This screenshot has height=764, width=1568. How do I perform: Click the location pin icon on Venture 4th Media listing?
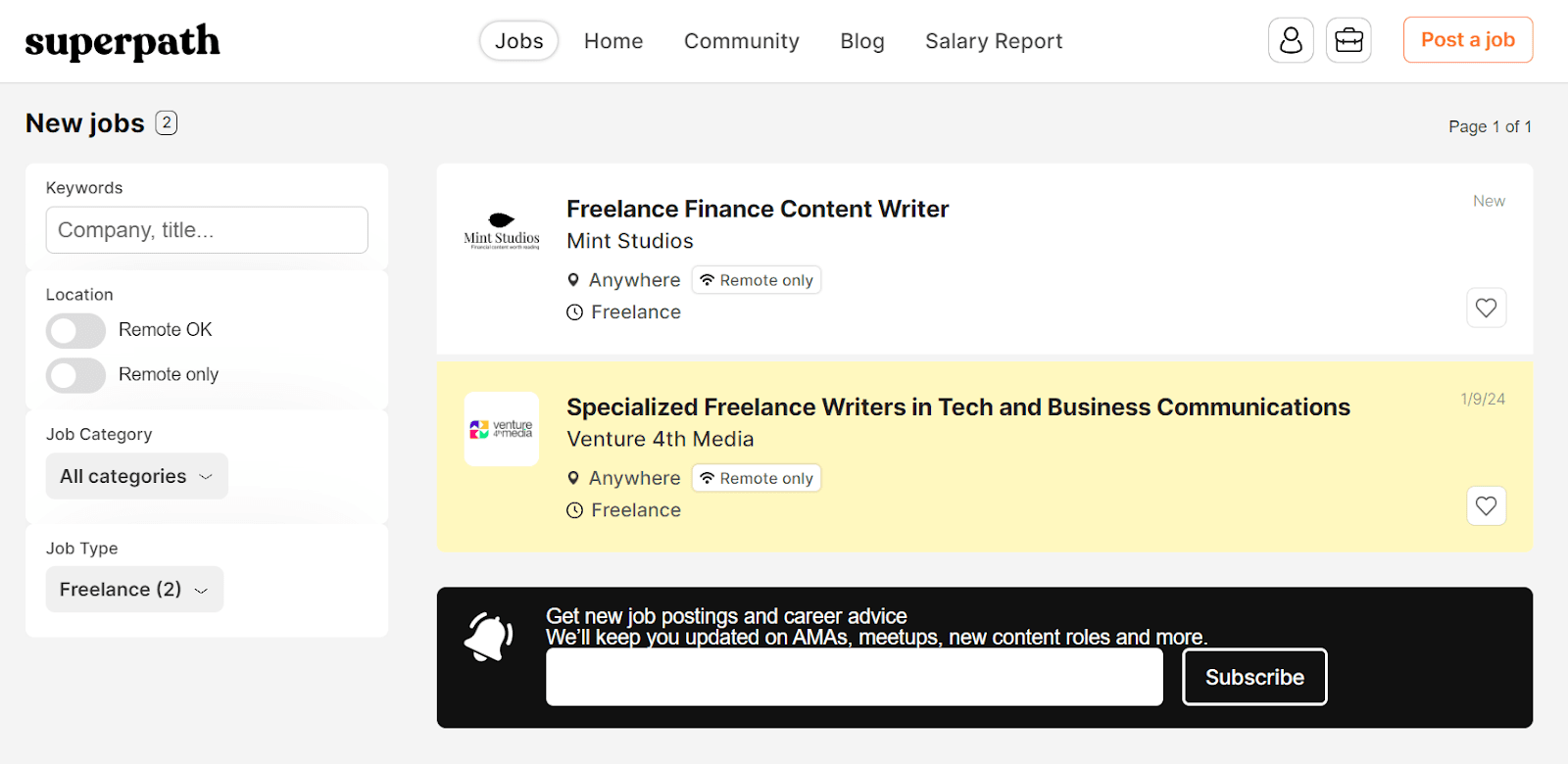point(573,478)
